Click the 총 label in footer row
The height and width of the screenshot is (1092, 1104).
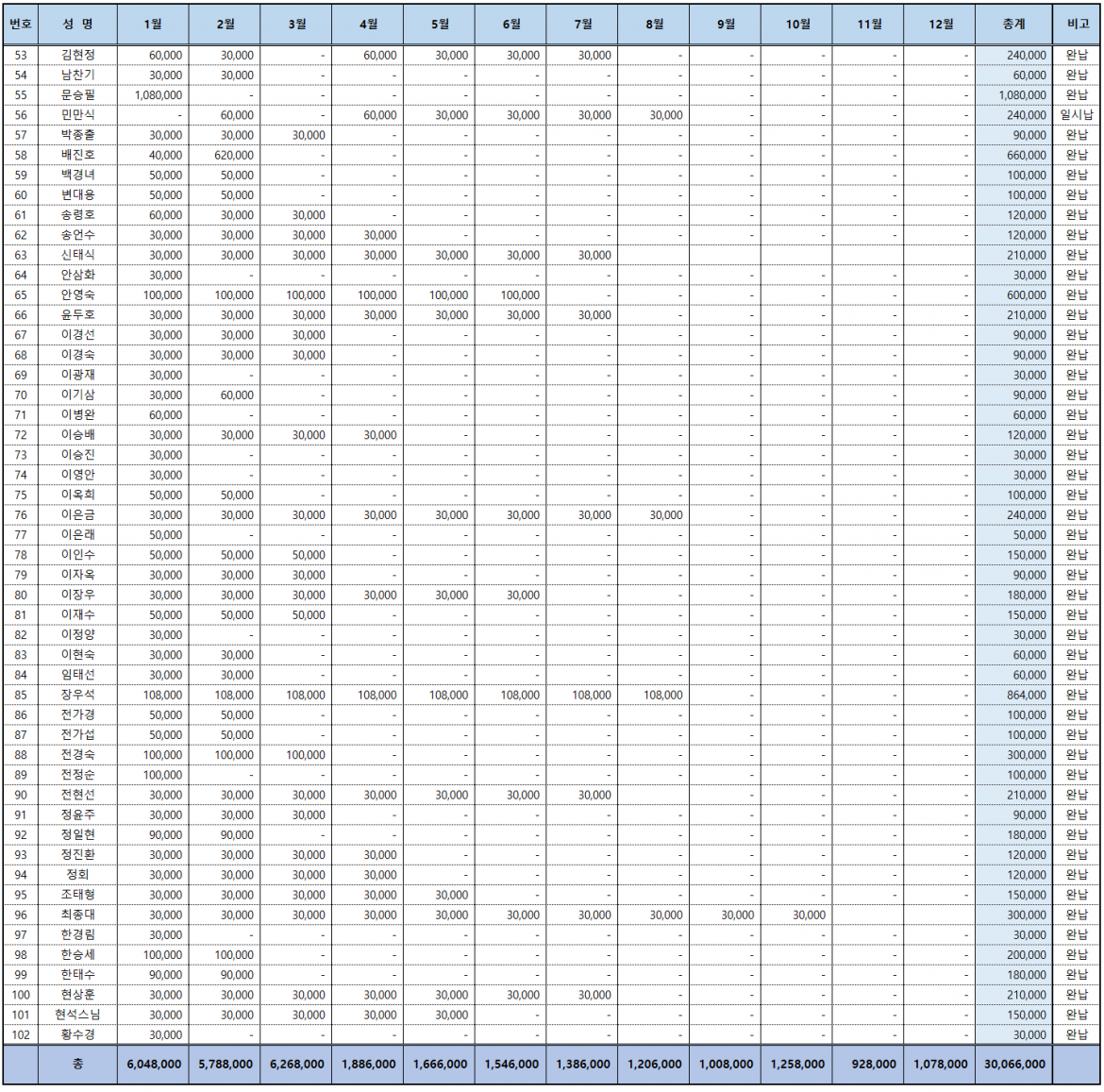(77, 1065)
